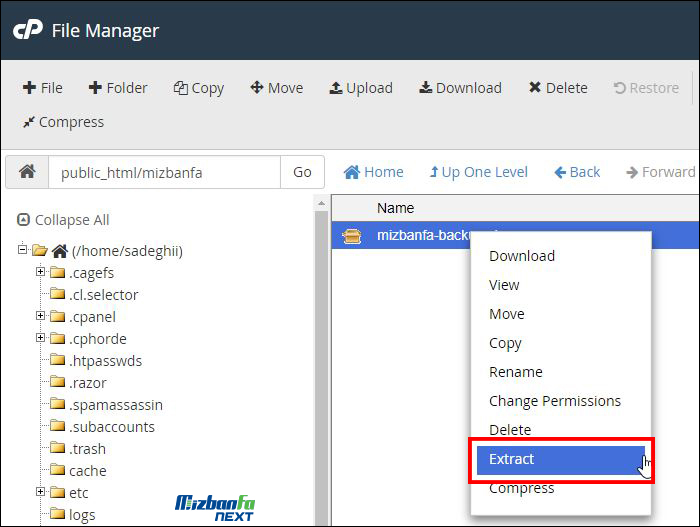This screenshot has width=700, height=527.
Task: Choose Rename from the context menu
Action: [515, 372]
